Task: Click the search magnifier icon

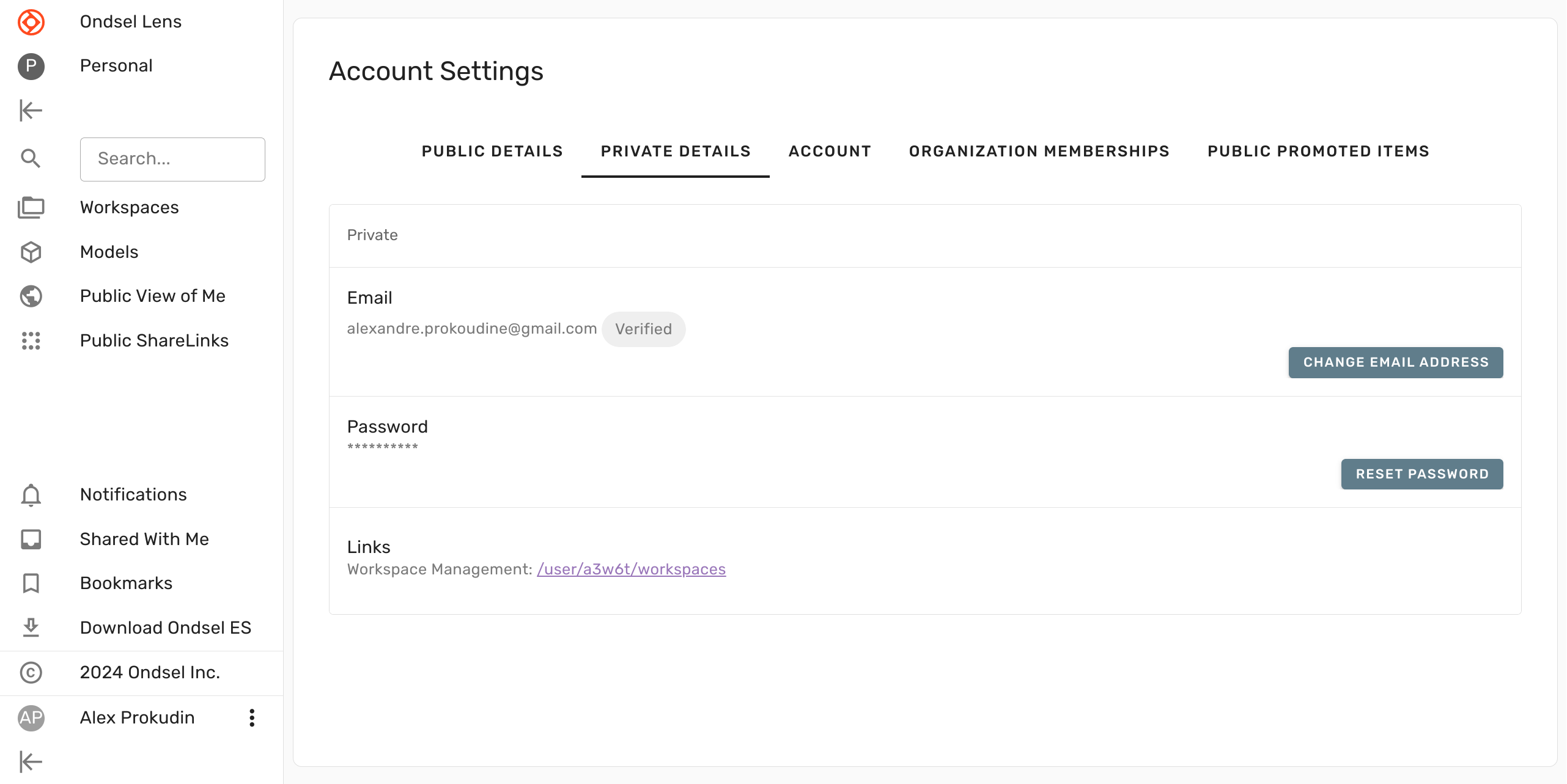Action: [31, 159]
